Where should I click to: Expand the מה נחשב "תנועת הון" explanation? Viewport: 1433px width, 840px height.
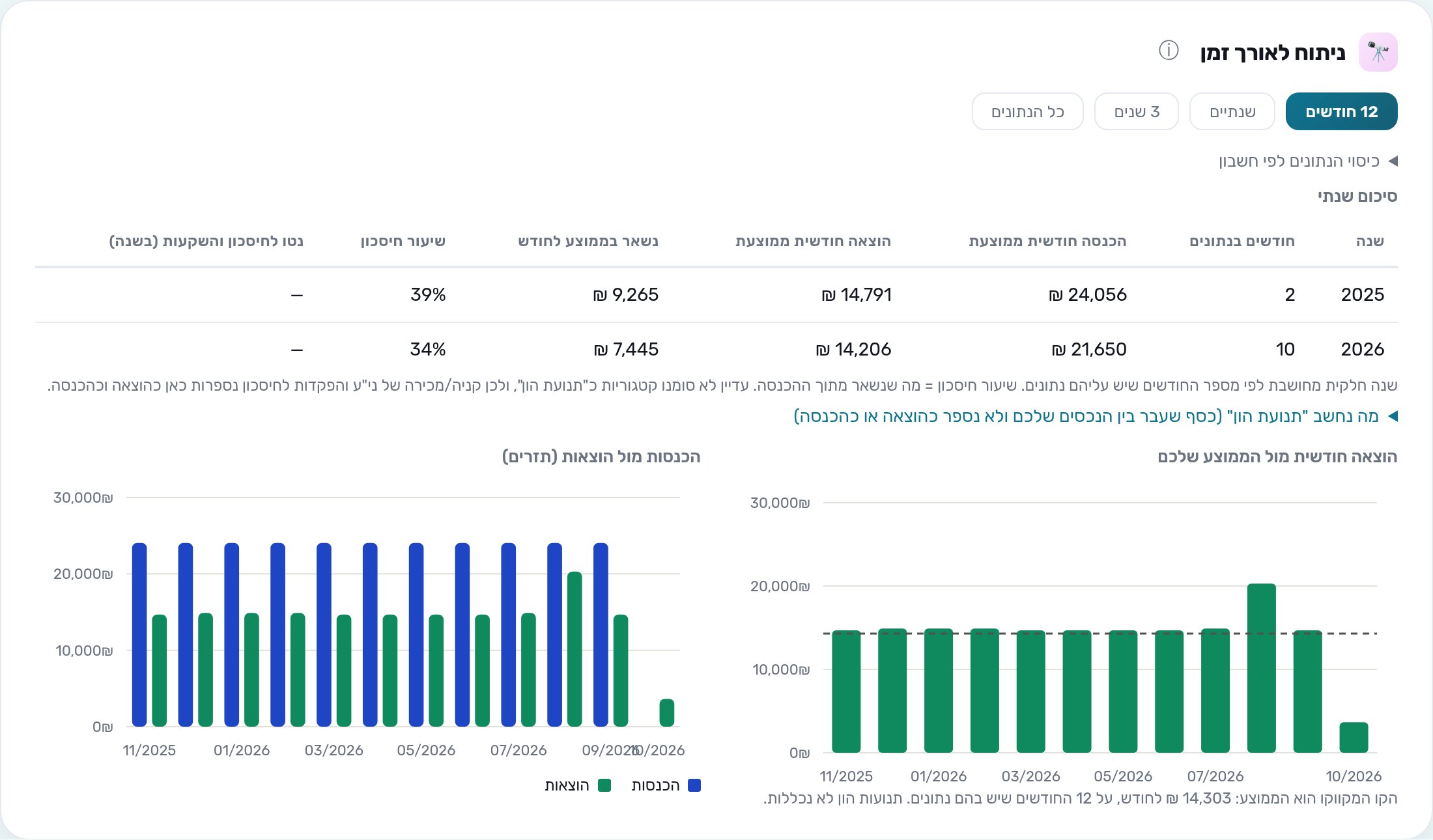tap(1096, 416)
